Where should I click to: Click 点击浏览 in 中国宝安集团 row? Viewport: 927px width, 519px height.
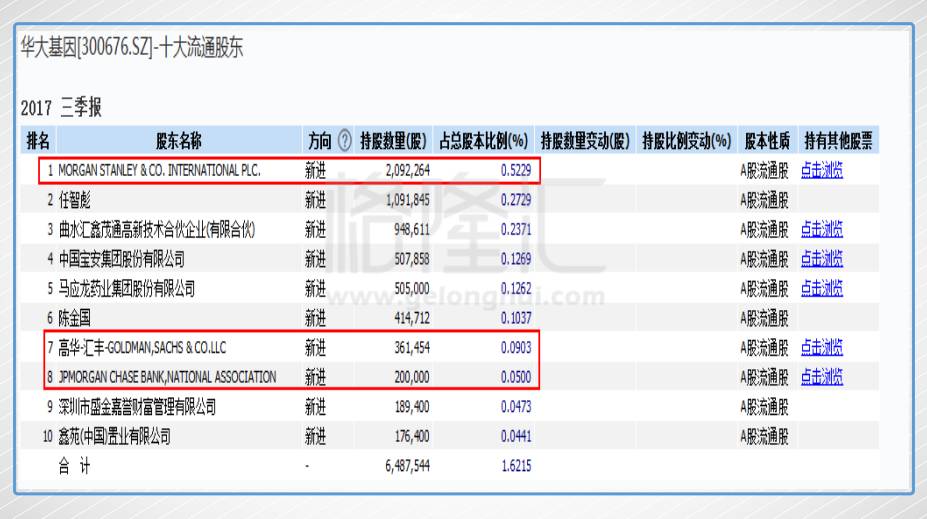pos(821,260)
